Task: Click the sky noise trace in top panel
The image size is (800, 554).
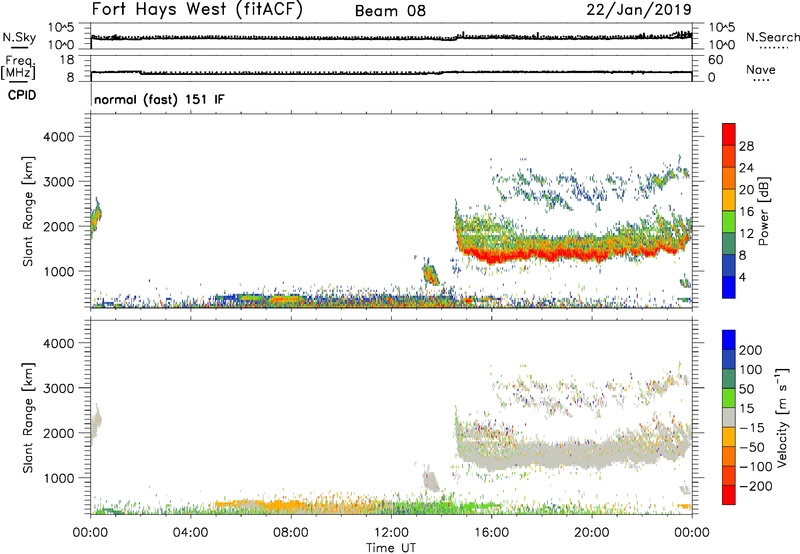Action: point(391,37)
